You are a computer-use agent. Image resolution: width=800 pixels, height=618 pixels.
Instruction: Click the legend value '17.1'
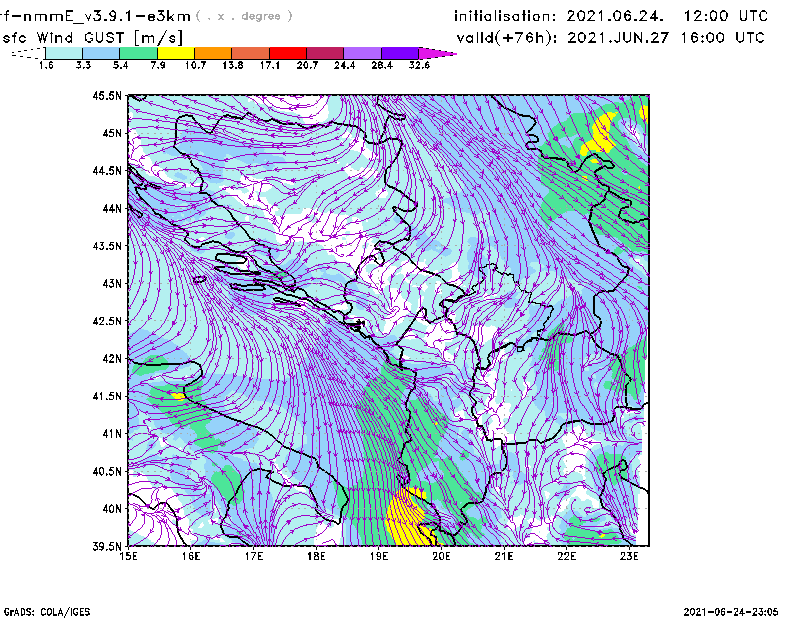[269, 65]
